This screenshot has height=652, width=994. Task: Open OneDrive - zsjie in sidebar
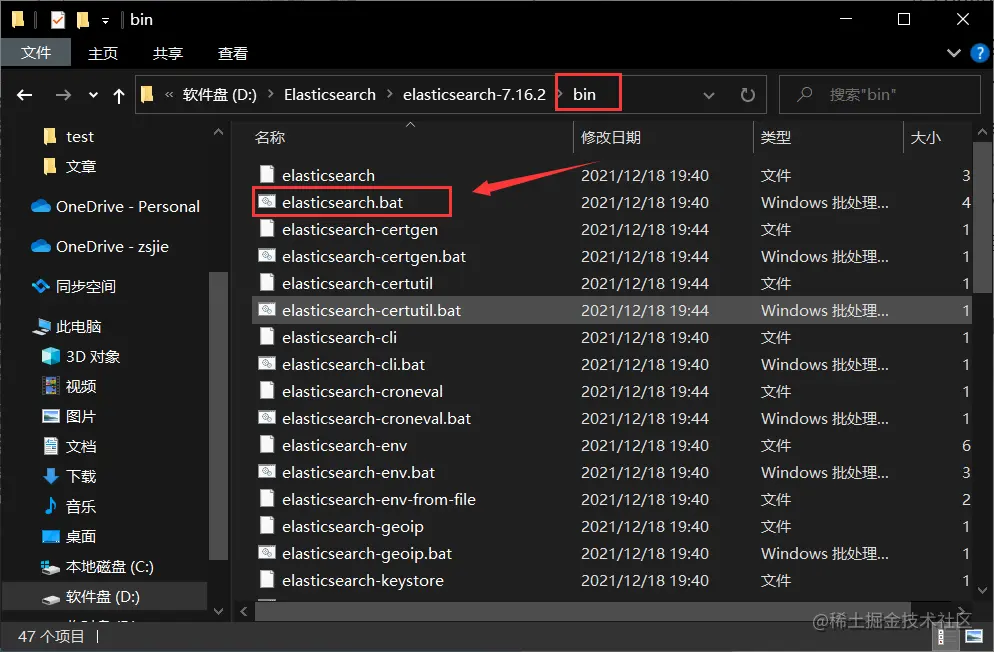coord(112,246)
